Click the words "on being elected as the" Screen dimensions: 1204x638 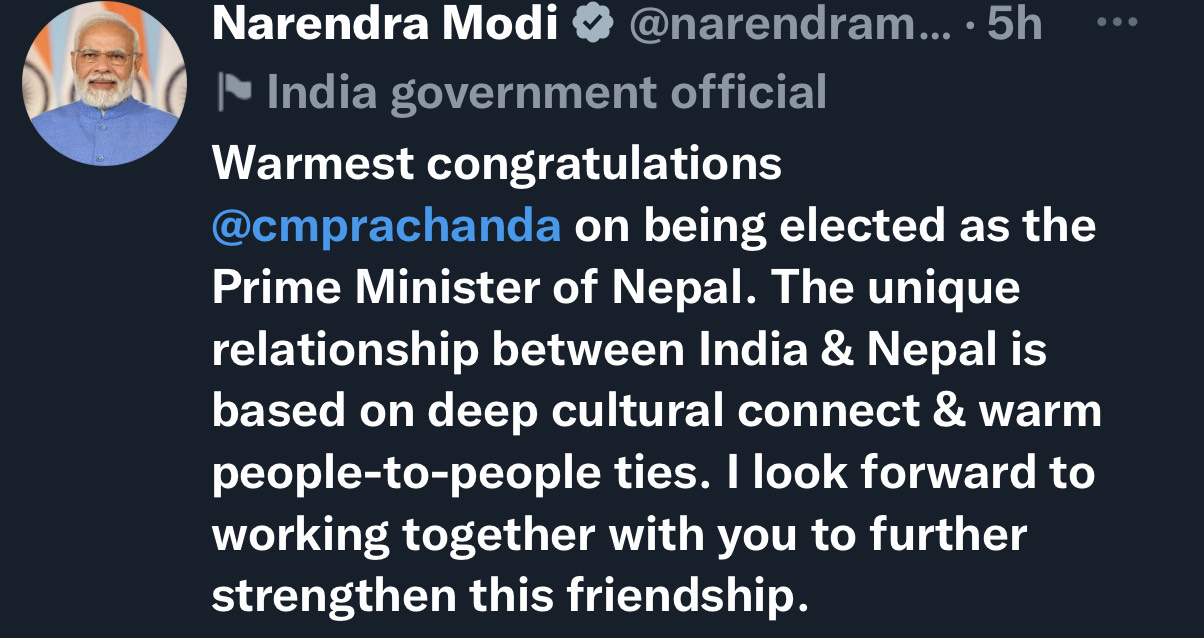coord(835,226)
